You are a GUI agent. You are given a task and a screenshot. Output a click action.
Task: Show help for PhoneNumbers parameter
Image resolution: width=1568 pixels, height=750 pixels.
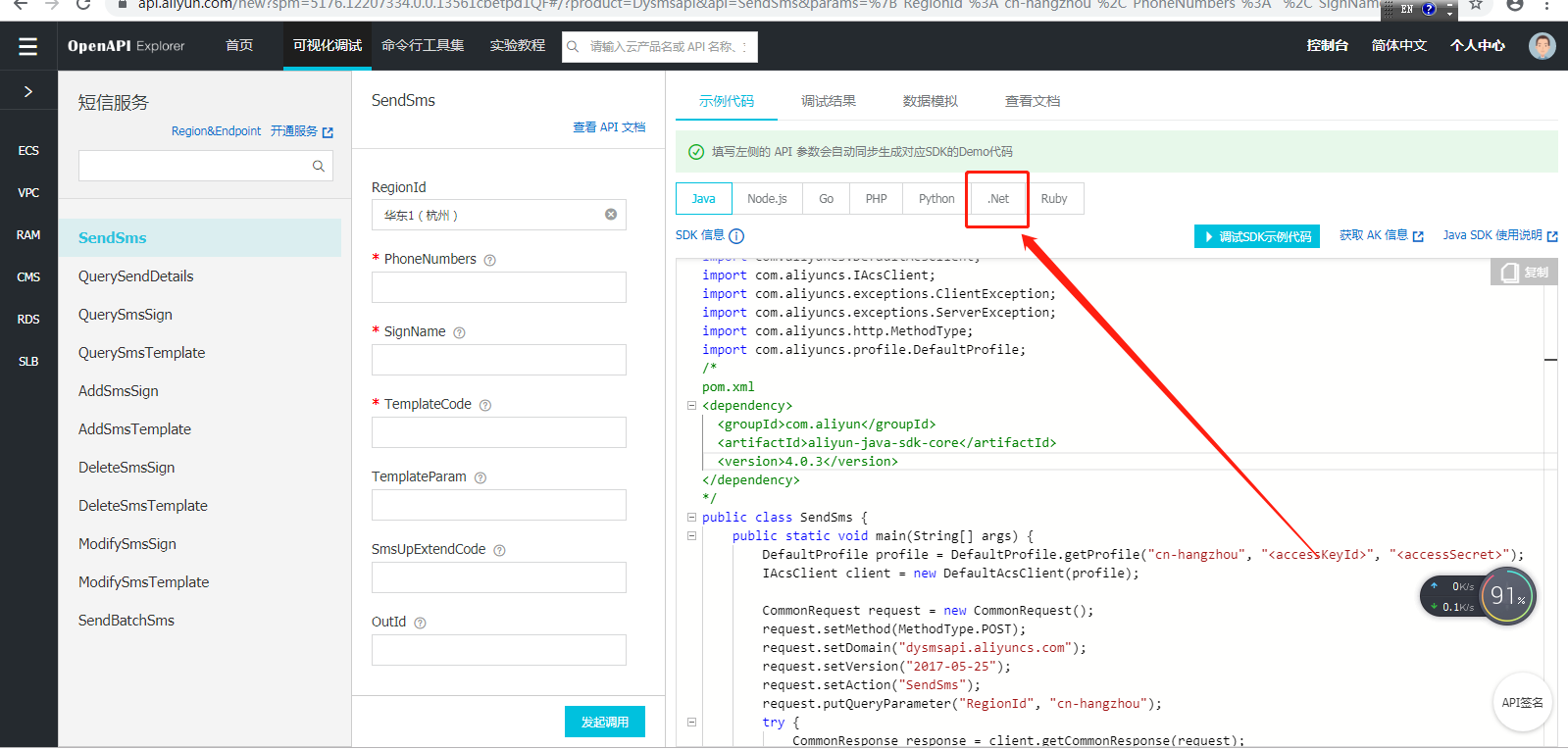click(490, 260)
